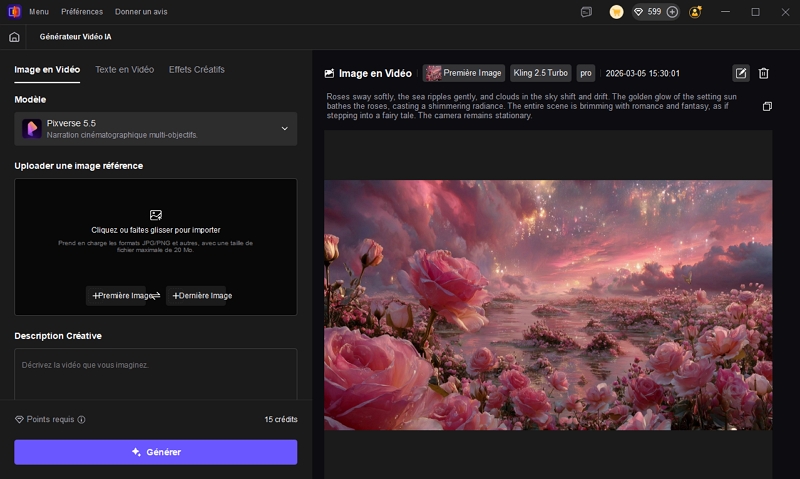The image size is (800, 479).
Task: Switch to the Texte en Vidéo tab
Action: click(x=124, y=70)
